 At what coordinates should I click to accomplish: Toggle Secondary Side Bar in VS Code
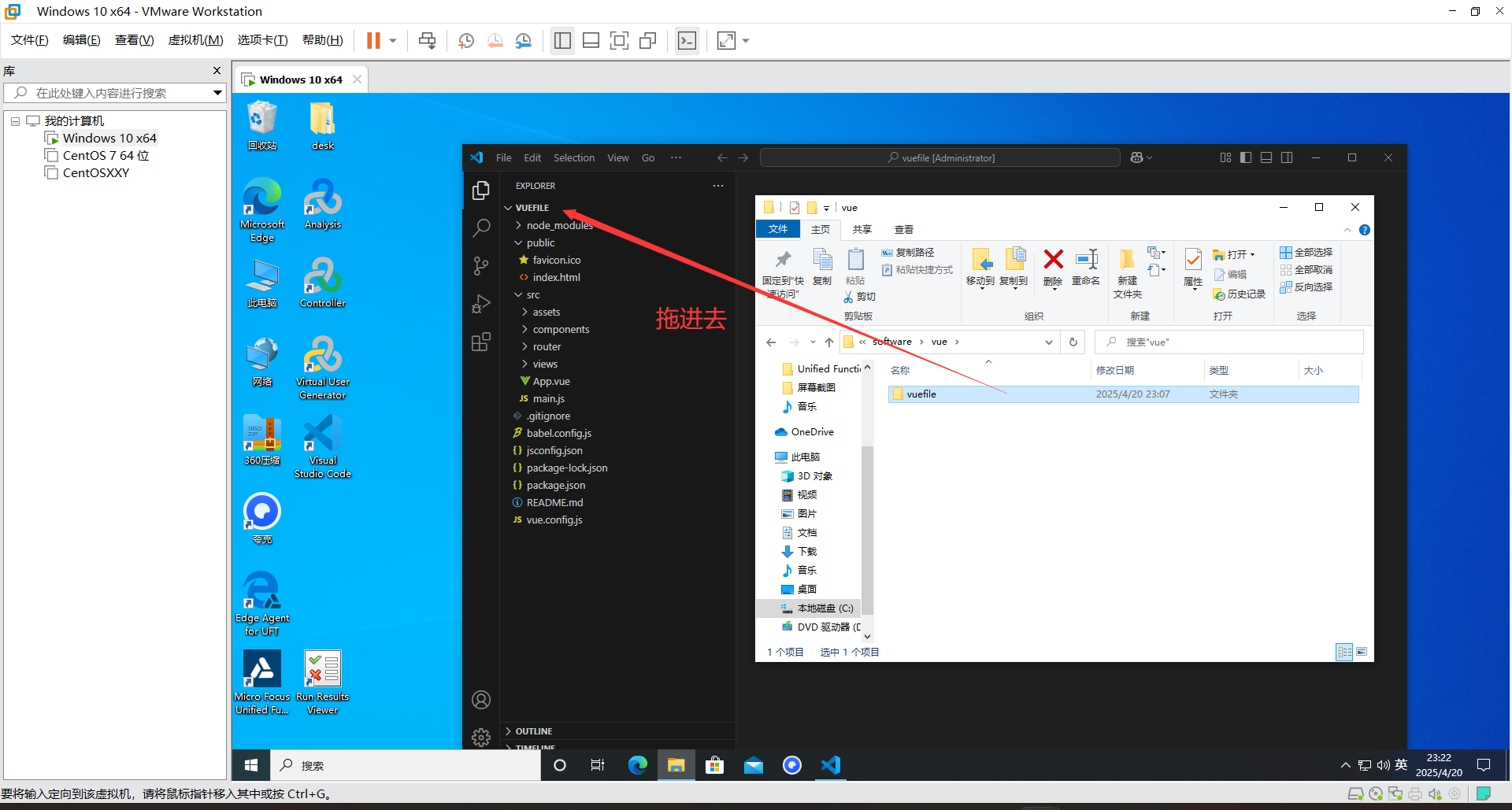(1287, 157)
